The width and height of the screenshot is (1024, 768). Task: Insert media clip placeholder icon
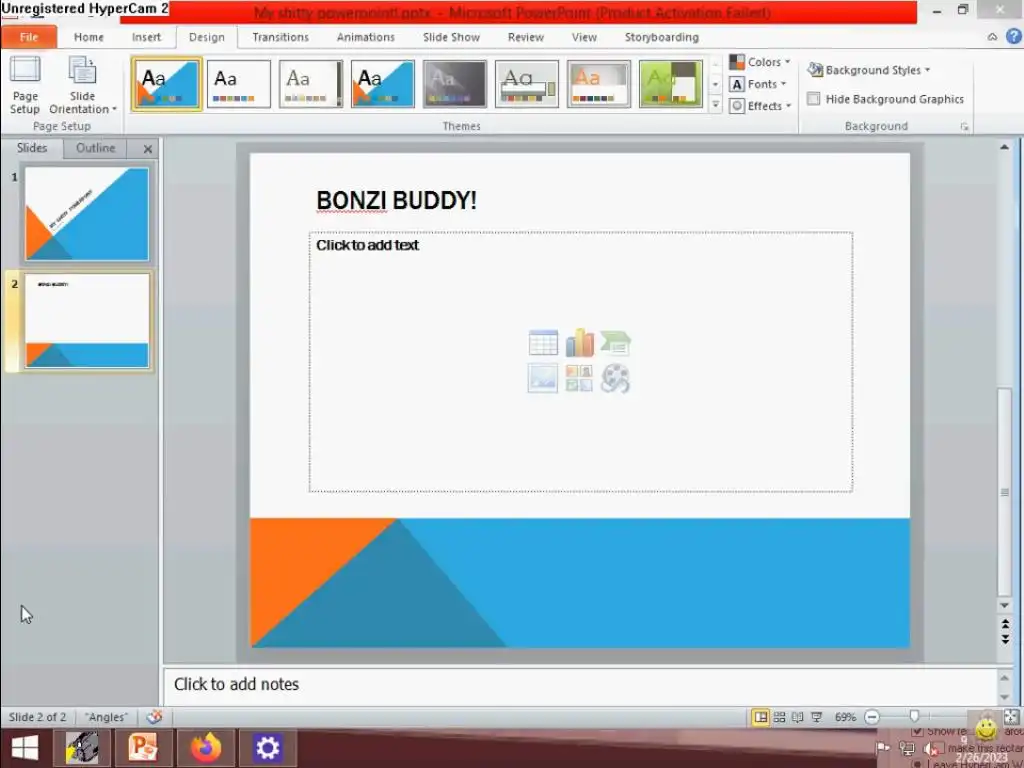(x=615, y=378)
